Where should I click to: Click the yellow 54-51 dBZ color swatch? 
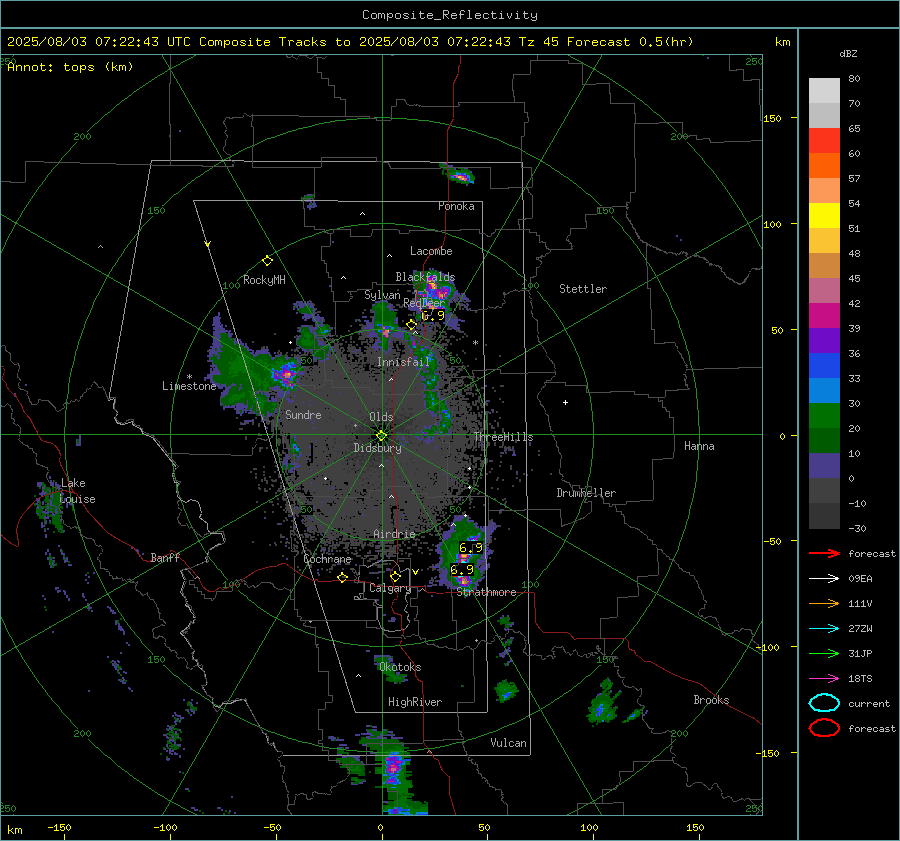tap(824, 216)
